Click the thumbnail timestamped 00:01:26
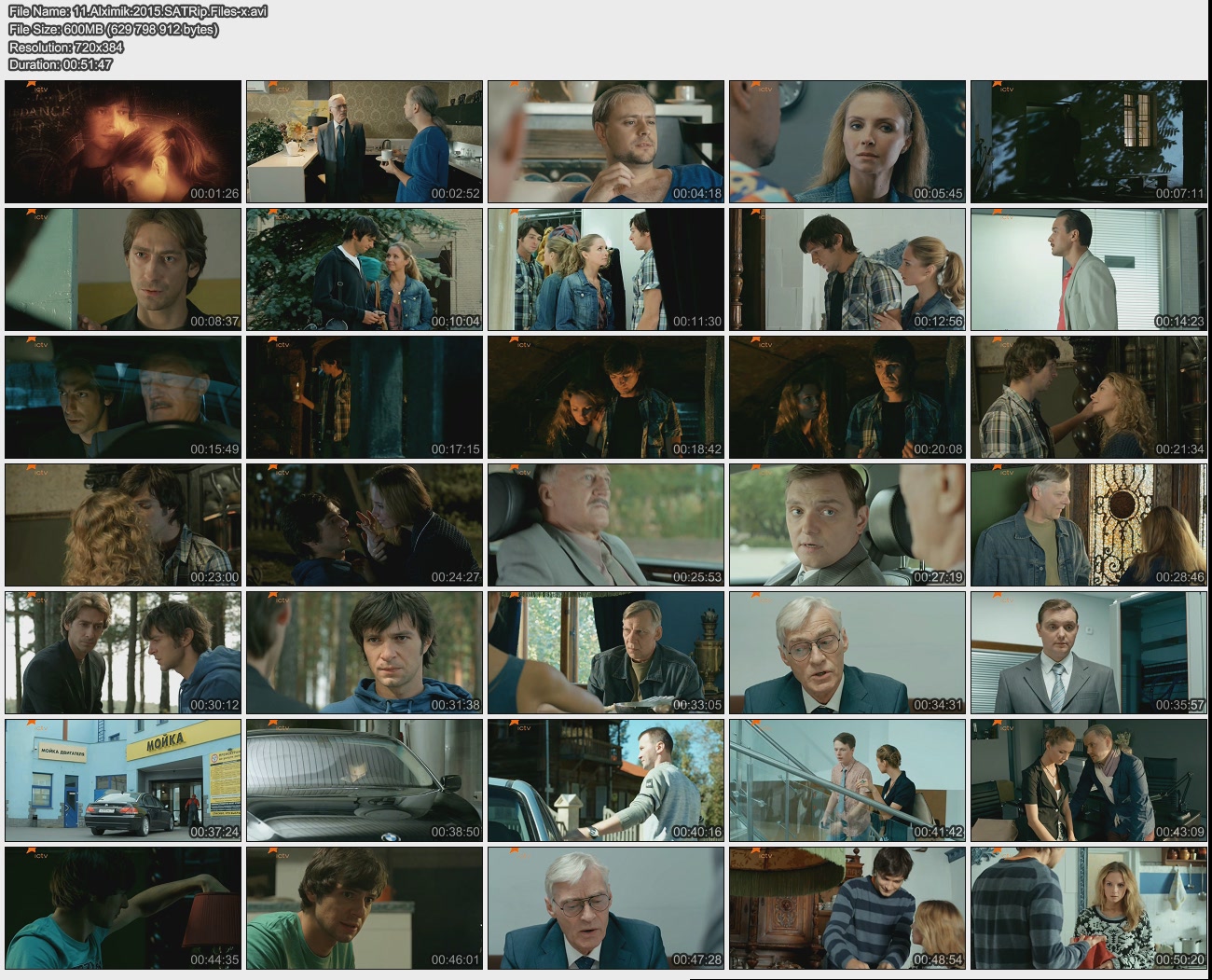Screen dimensions: 1212x980 click(122, 142)
